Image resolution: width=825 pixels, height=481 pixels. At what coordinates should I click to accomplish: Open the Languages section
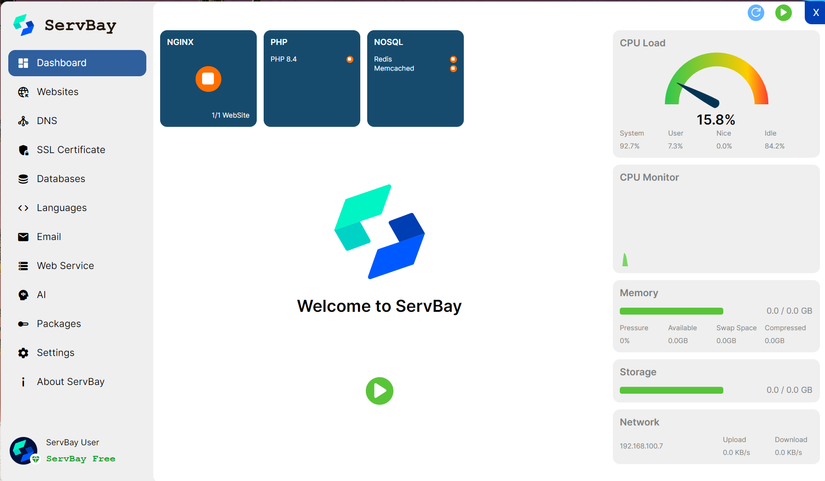pos(77,208)
